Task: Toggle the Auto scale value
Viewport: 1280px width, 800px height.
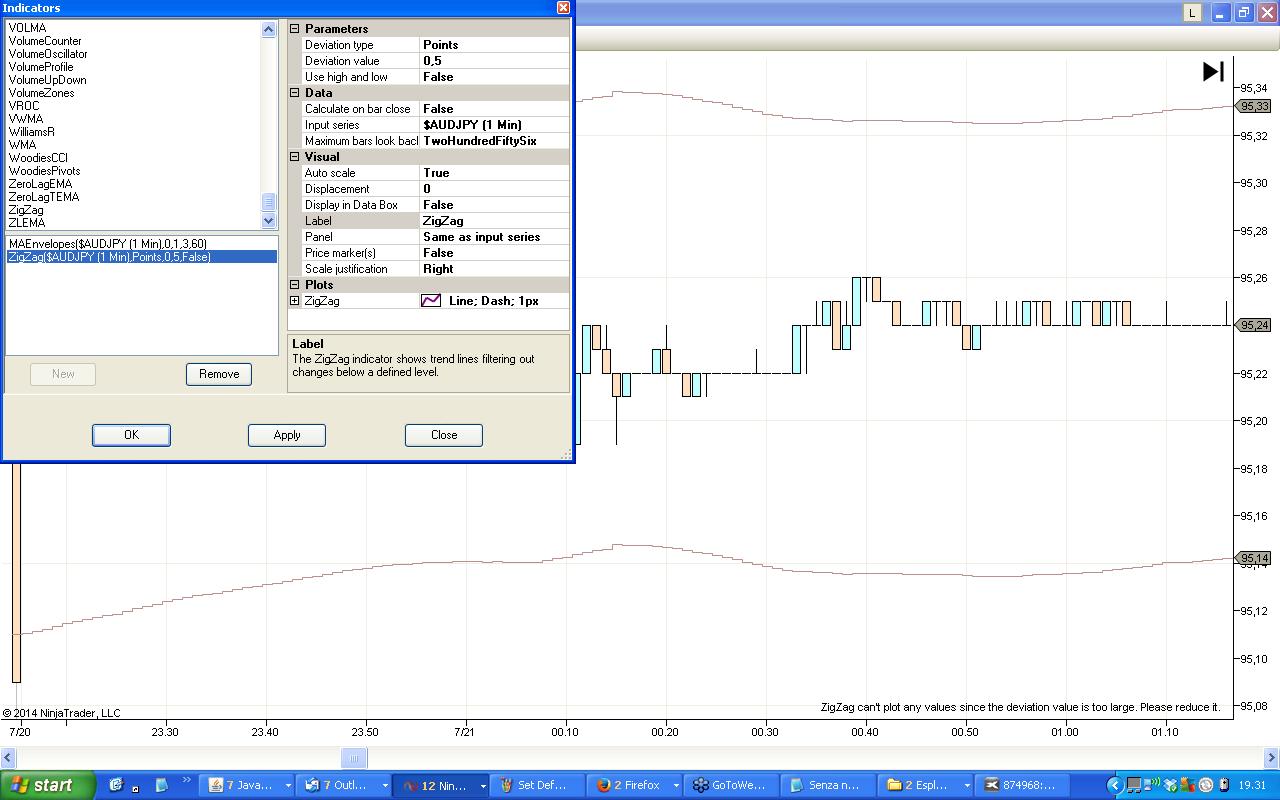Action: point(494,173)
